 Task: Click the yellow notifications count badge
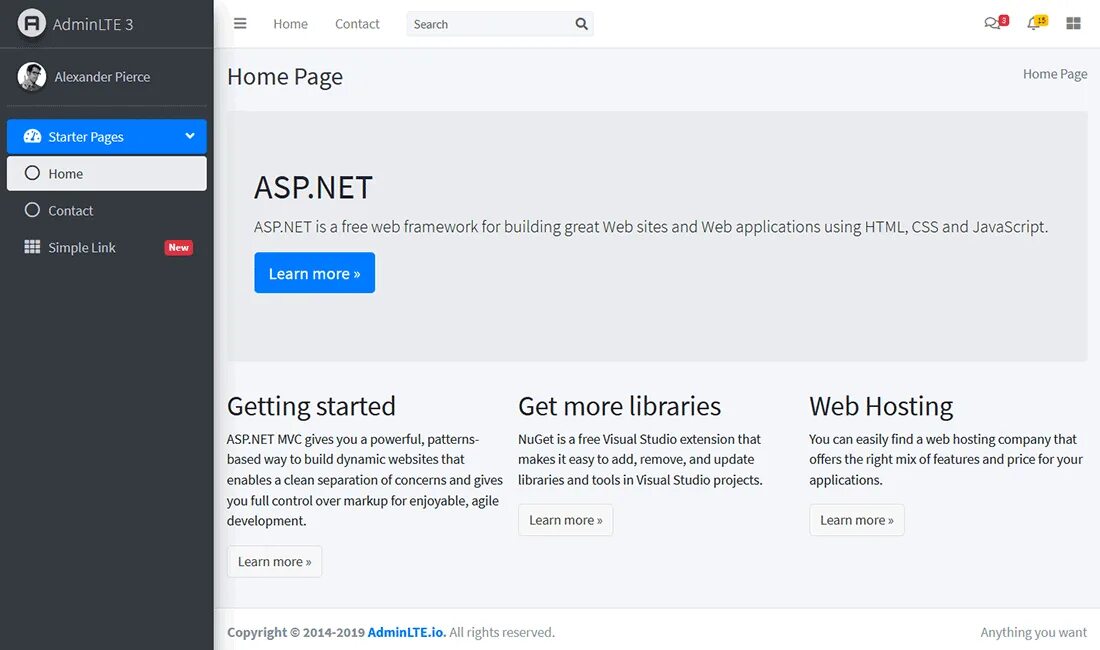[1042, 20]
